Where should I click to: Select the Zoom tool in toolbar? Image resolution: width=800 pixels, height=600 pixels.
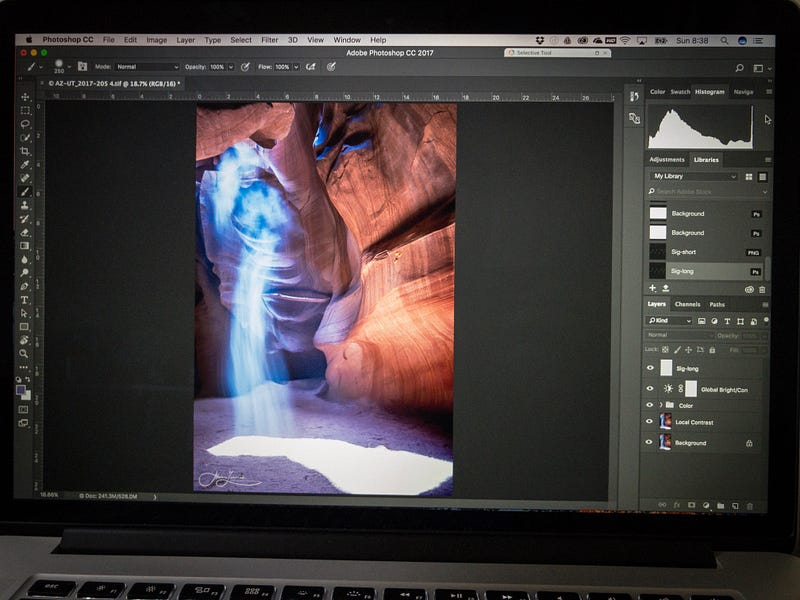coord(24,354)
